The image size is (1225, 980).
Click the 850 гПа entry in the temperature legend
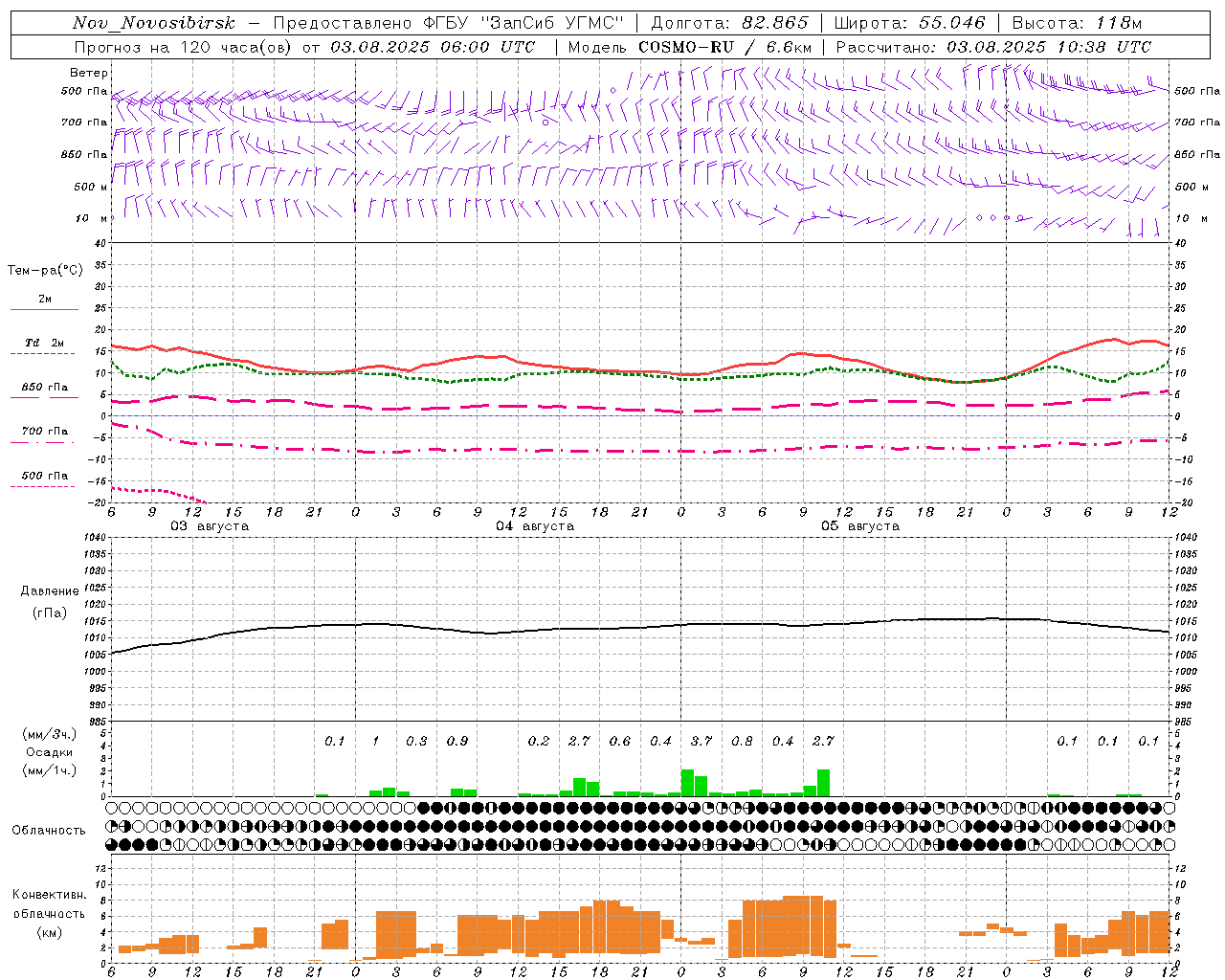[45, 388]
